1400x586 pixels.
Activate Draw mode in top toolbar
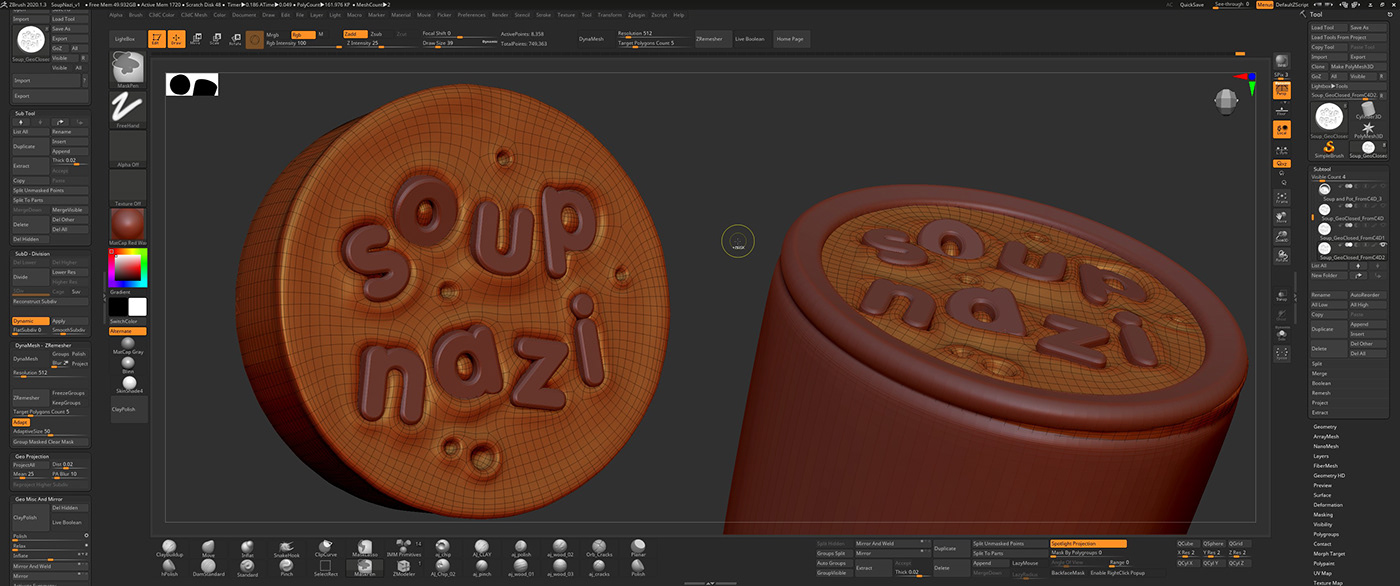click(x=176, y=39)
